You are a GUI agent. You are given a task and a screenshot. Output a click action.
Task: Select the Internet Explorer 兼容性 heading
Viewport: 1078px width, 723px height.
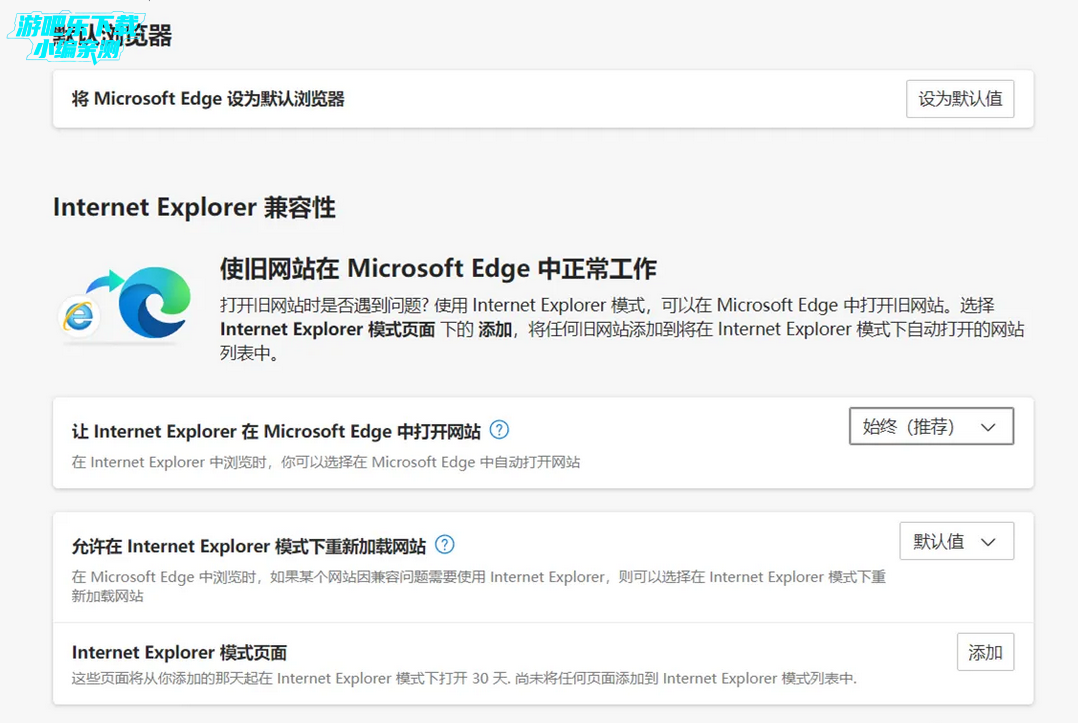coord(194,207)
